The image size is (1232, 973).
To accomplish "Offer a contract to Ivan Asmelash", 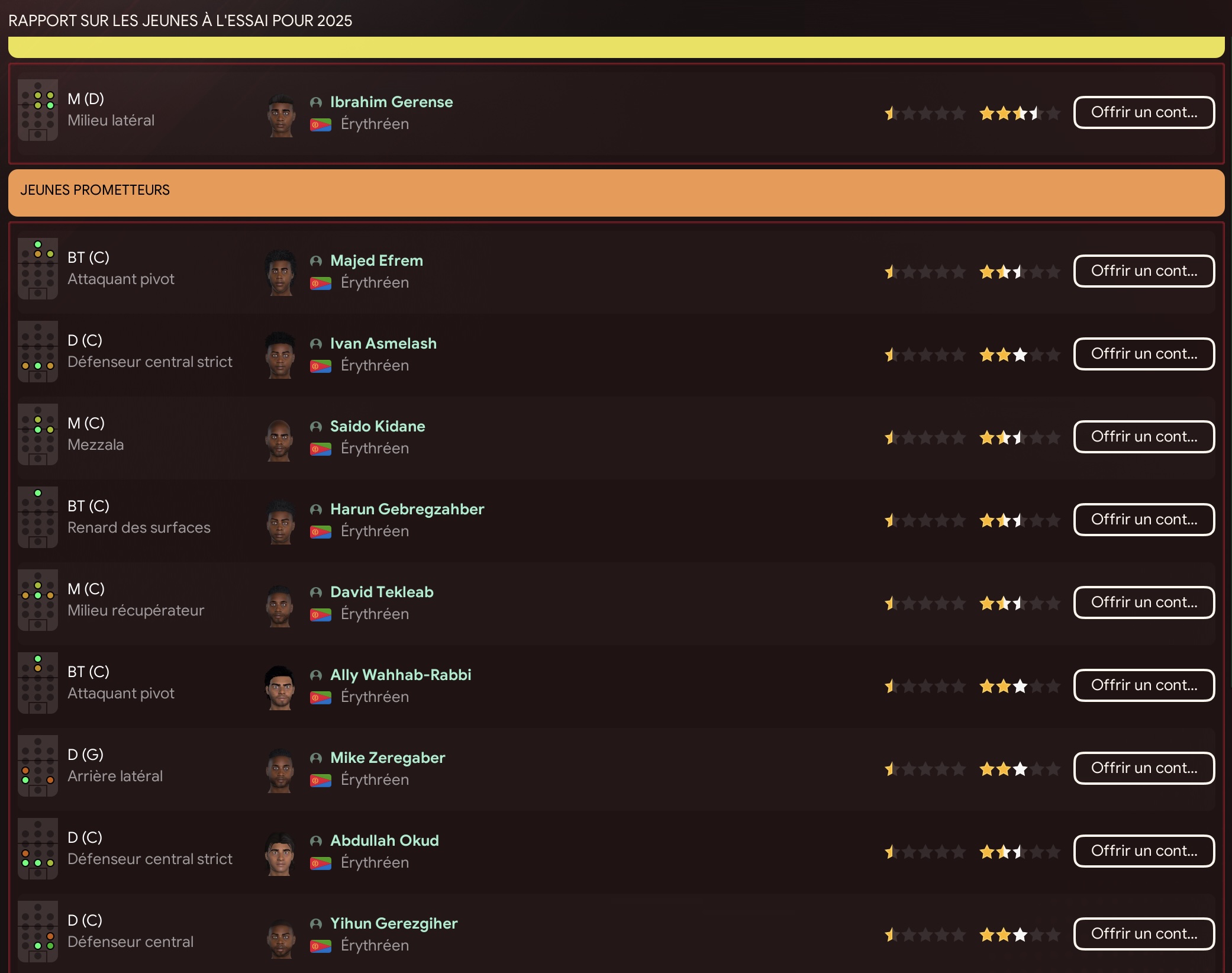I will point(1144,354).
